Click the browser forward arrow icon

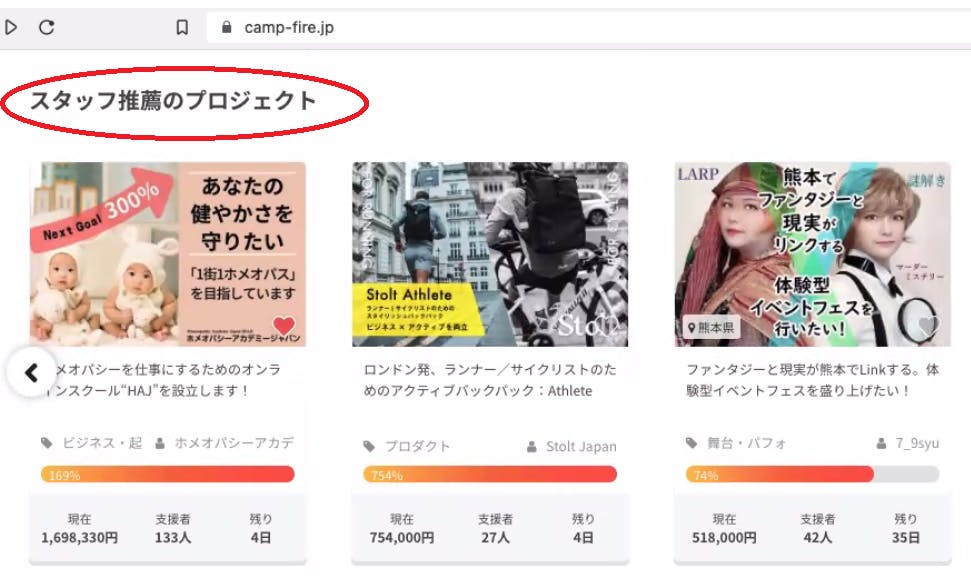pyautogui.click(x=11, y=28)
